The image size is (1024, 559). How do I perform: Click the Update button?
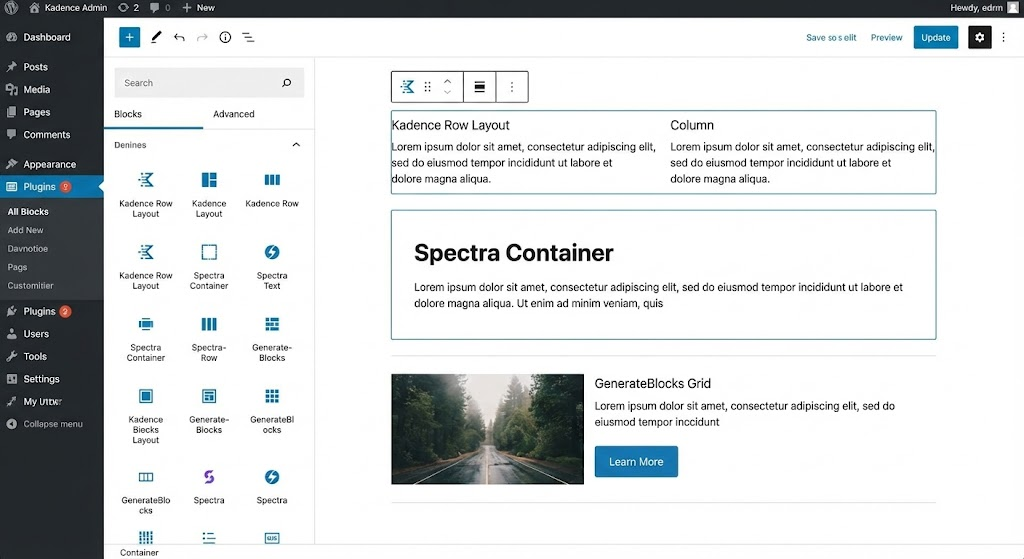935,37
